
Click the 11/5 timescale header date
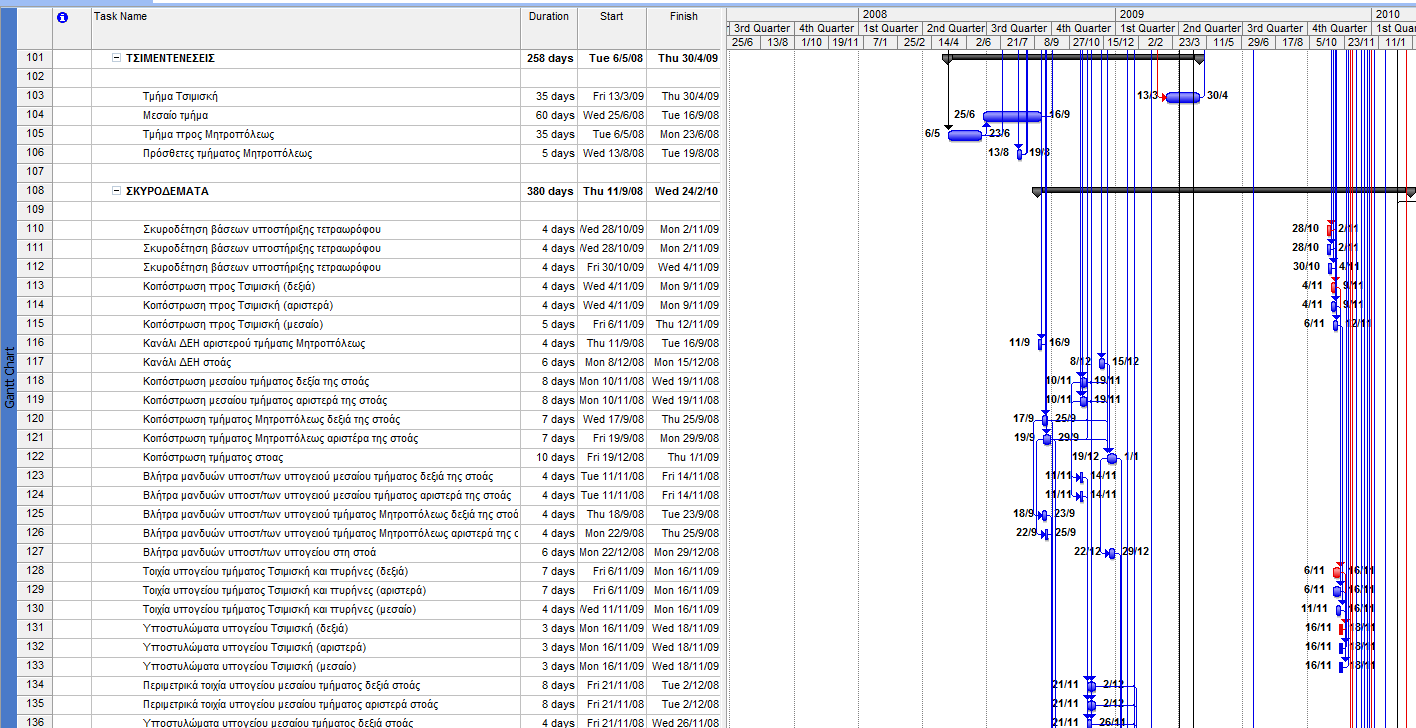[x=1222, y=42]
